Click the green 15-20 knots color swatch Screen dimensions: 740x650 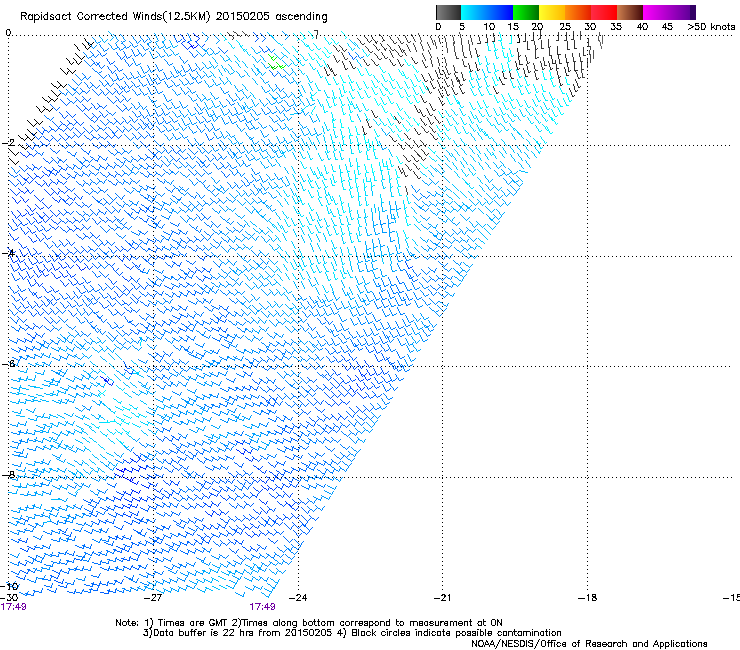tap(526, 12)
